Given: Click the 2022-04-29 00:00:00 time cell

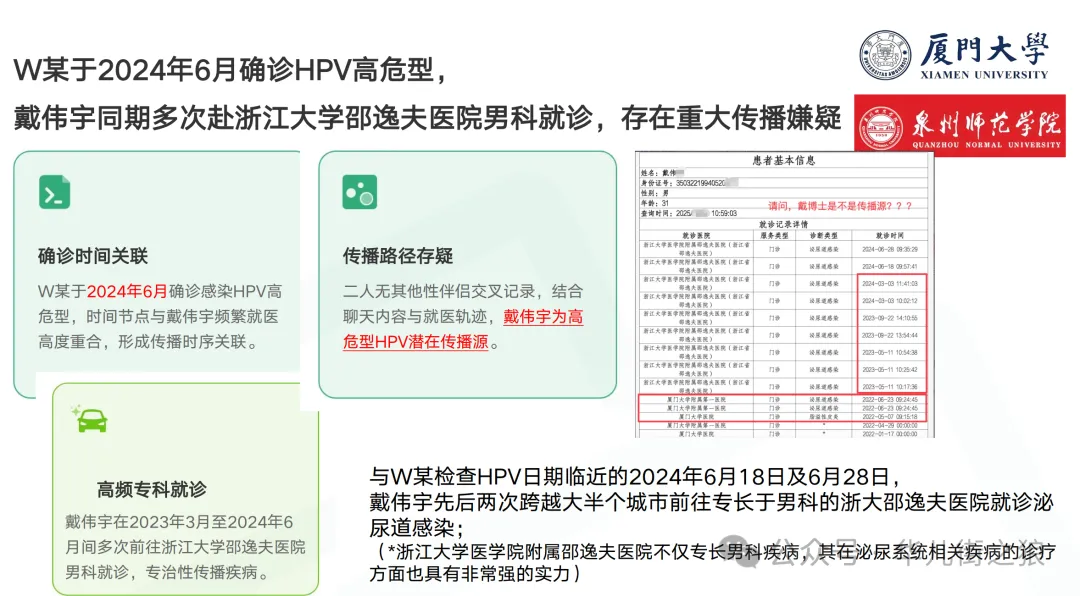Looking at the screenshot, I should [890, 426].
